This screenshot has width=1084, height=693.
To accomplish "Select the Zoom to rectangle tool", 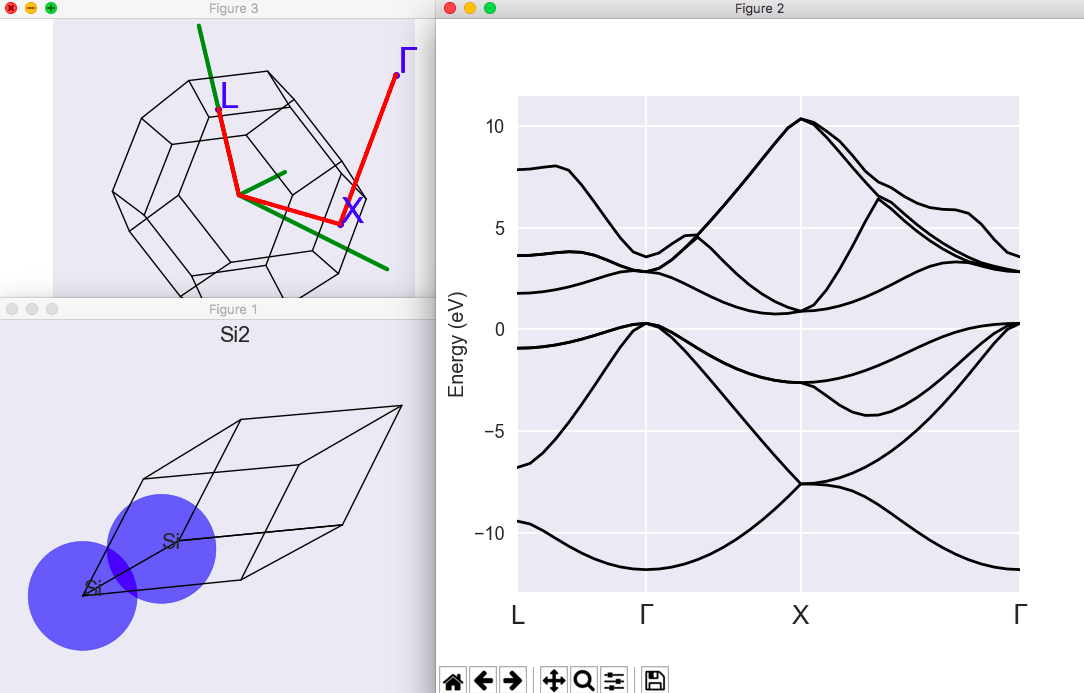I will coord(584,681).
